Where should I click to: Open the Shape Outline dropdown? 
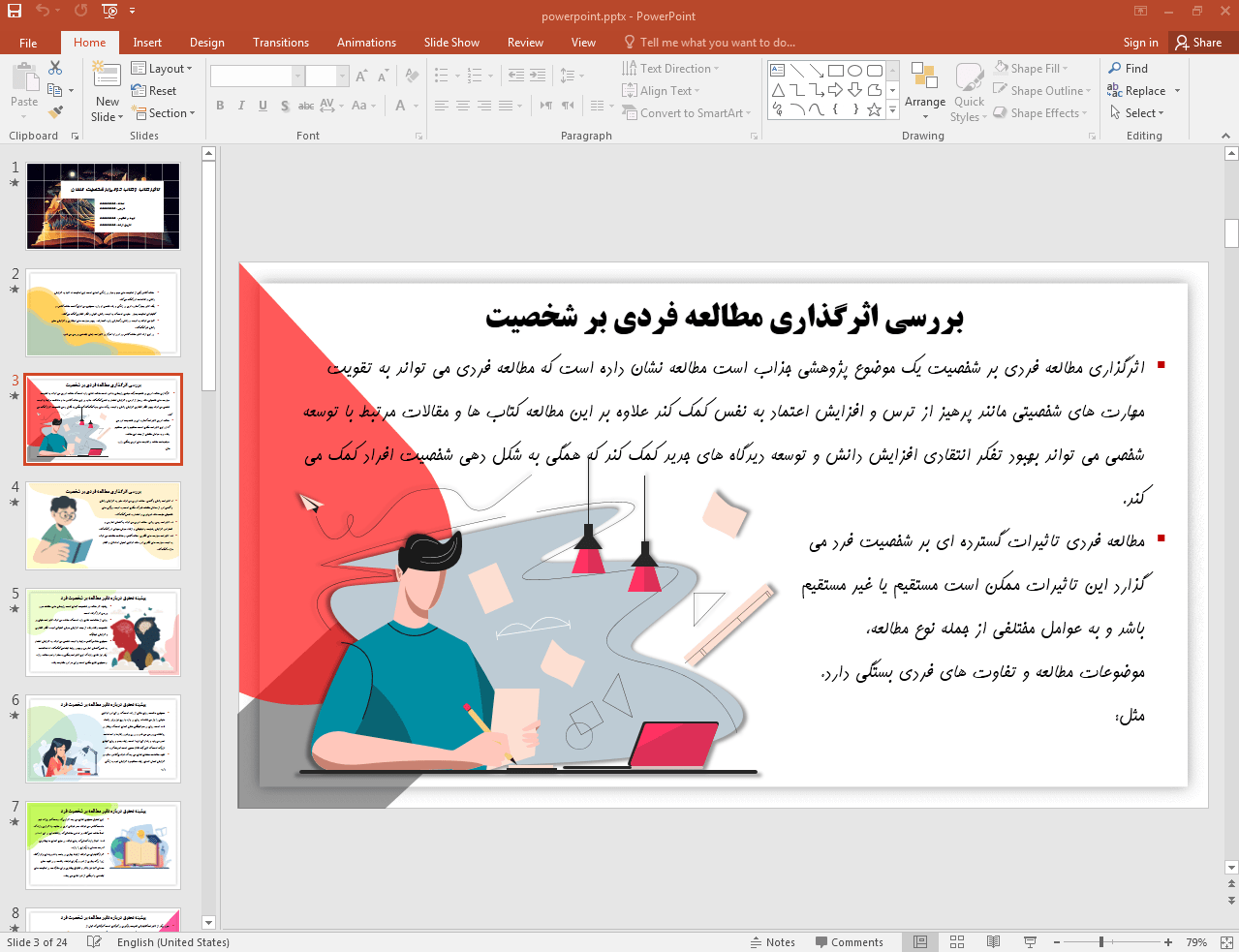click(x=1042, y=91)
